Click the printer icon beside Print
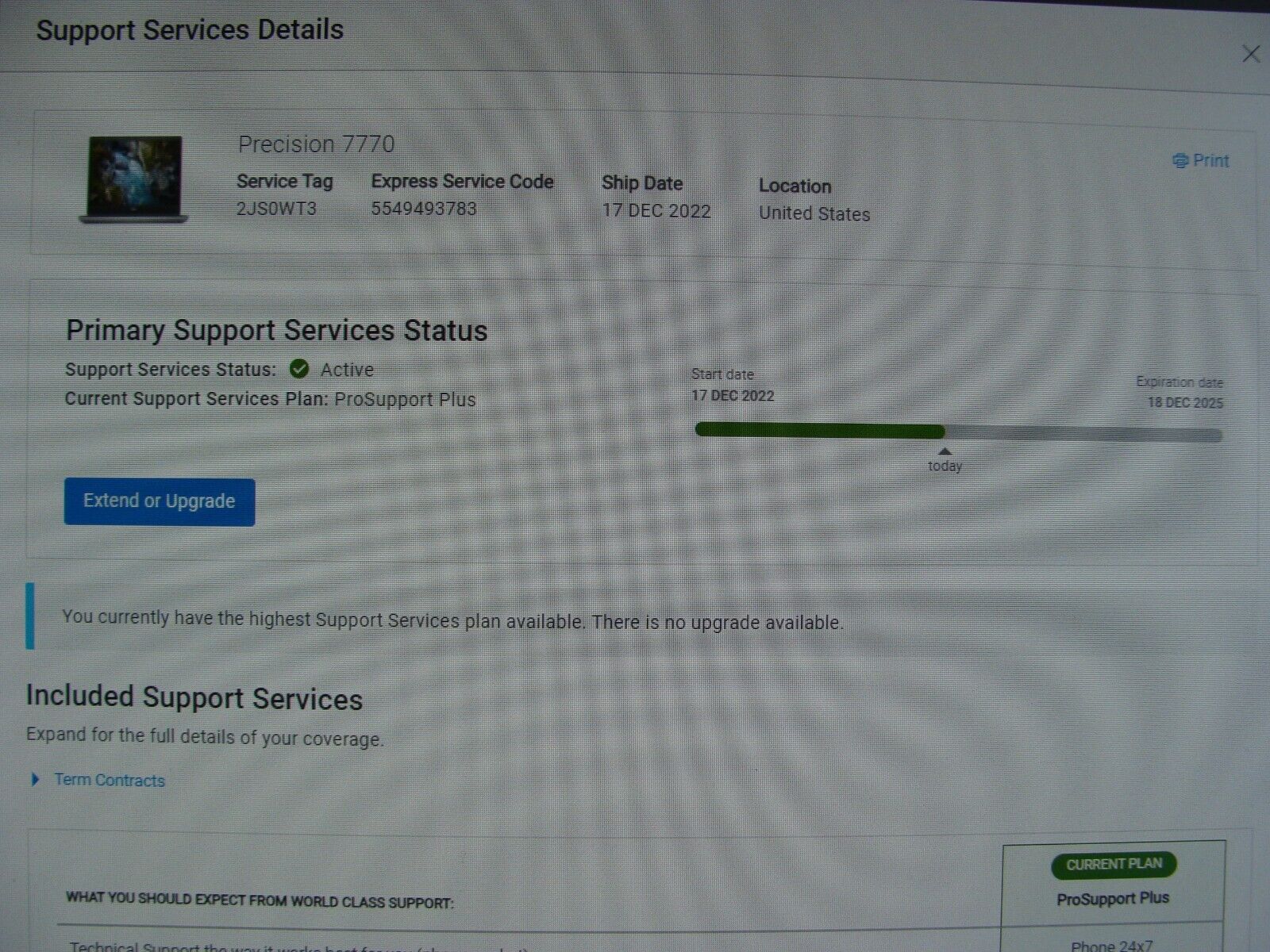This screenshot has width=1270, height=952. pos(1180,161)
